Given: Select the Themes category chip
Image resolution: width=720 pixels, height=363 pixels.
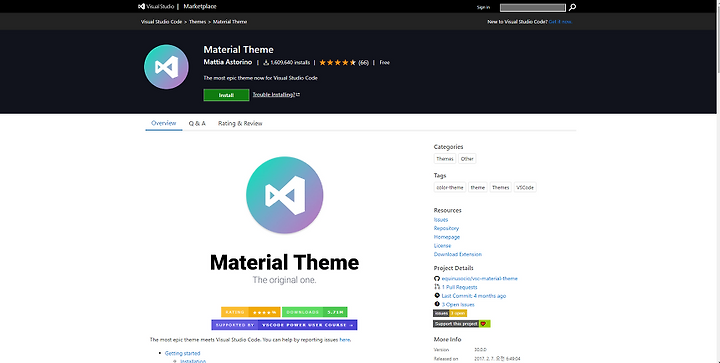Looking at the screenshot, I should click(444, 159).
